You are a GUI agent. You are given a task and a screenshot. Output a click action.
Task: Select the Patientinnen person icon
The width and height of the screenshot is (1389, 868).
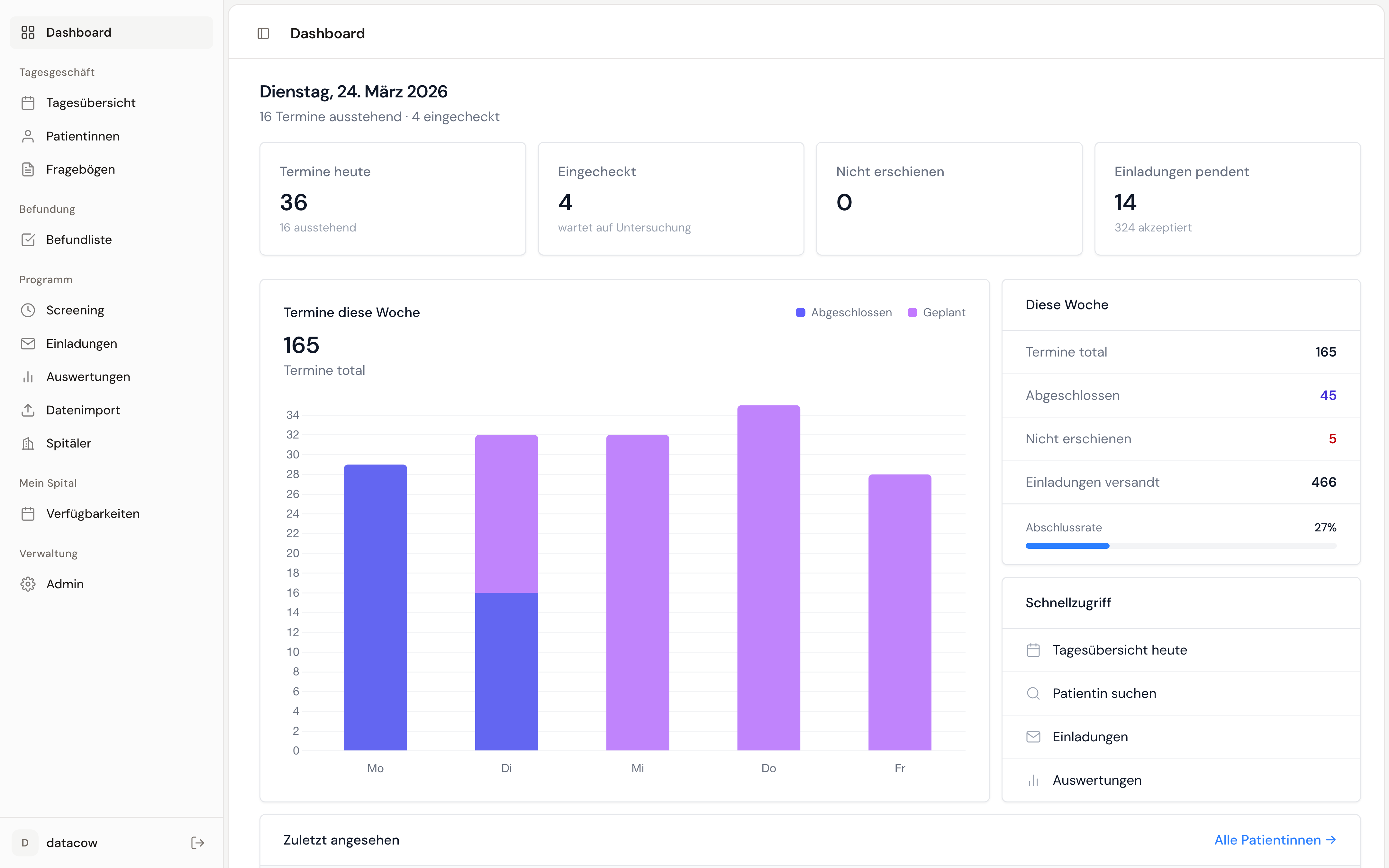[28, 135]
